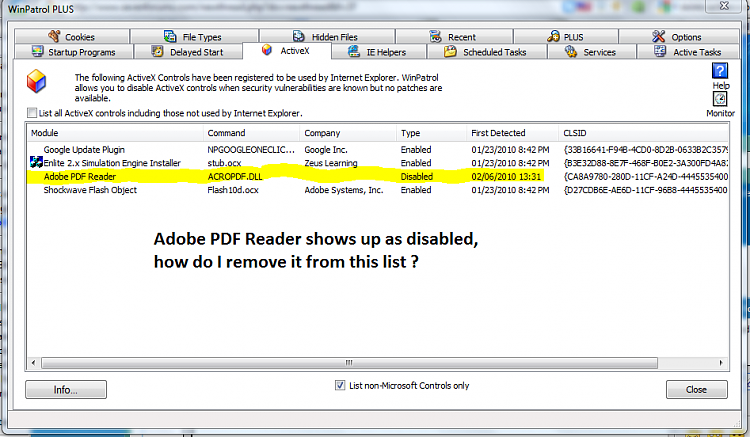This screenshot has height=437, width=750.
Task: Click the scroll left arrow of list
Action: tap(33, 363)
